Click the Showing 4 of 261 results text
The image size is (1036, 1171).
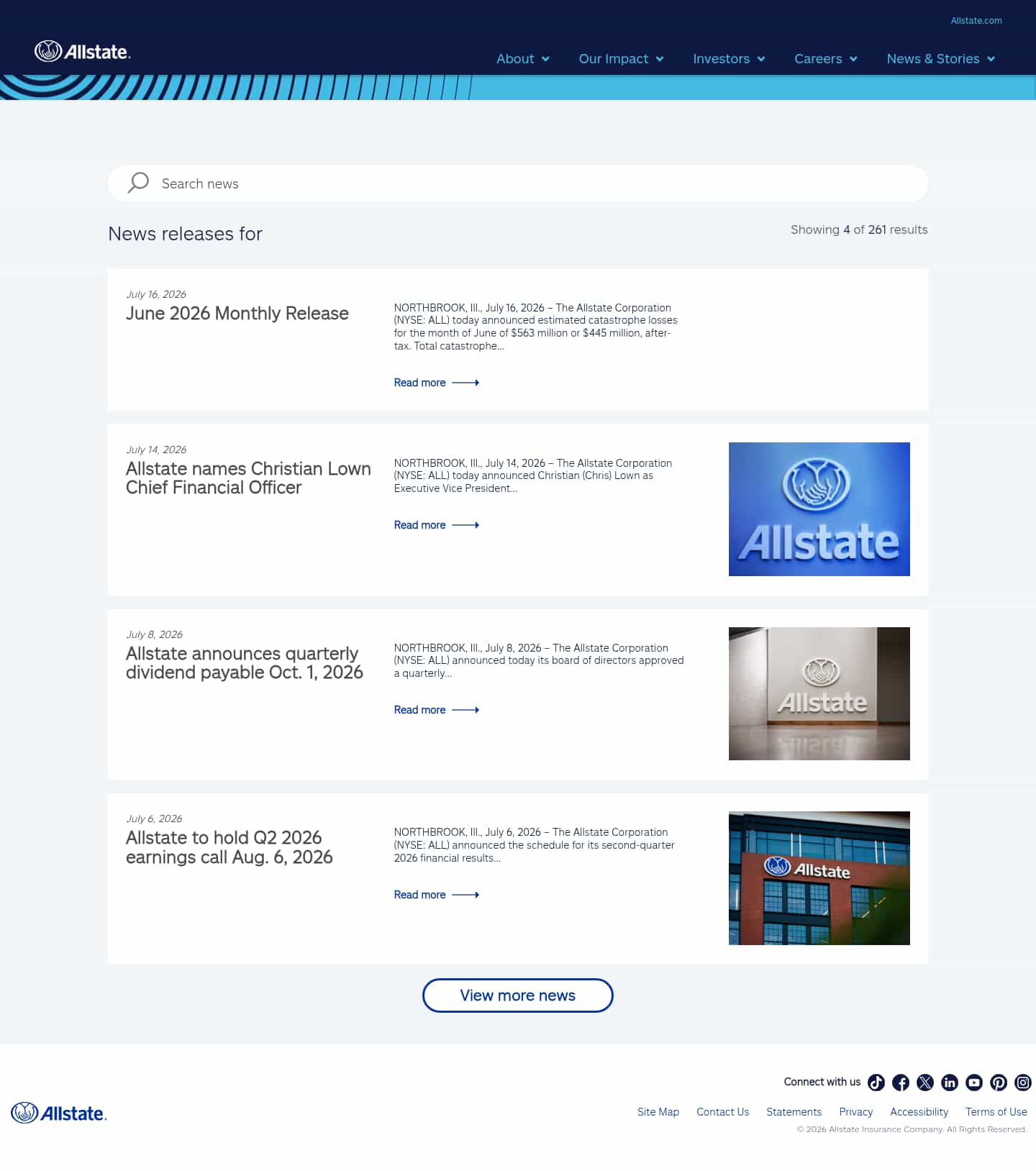coord(859,229)
